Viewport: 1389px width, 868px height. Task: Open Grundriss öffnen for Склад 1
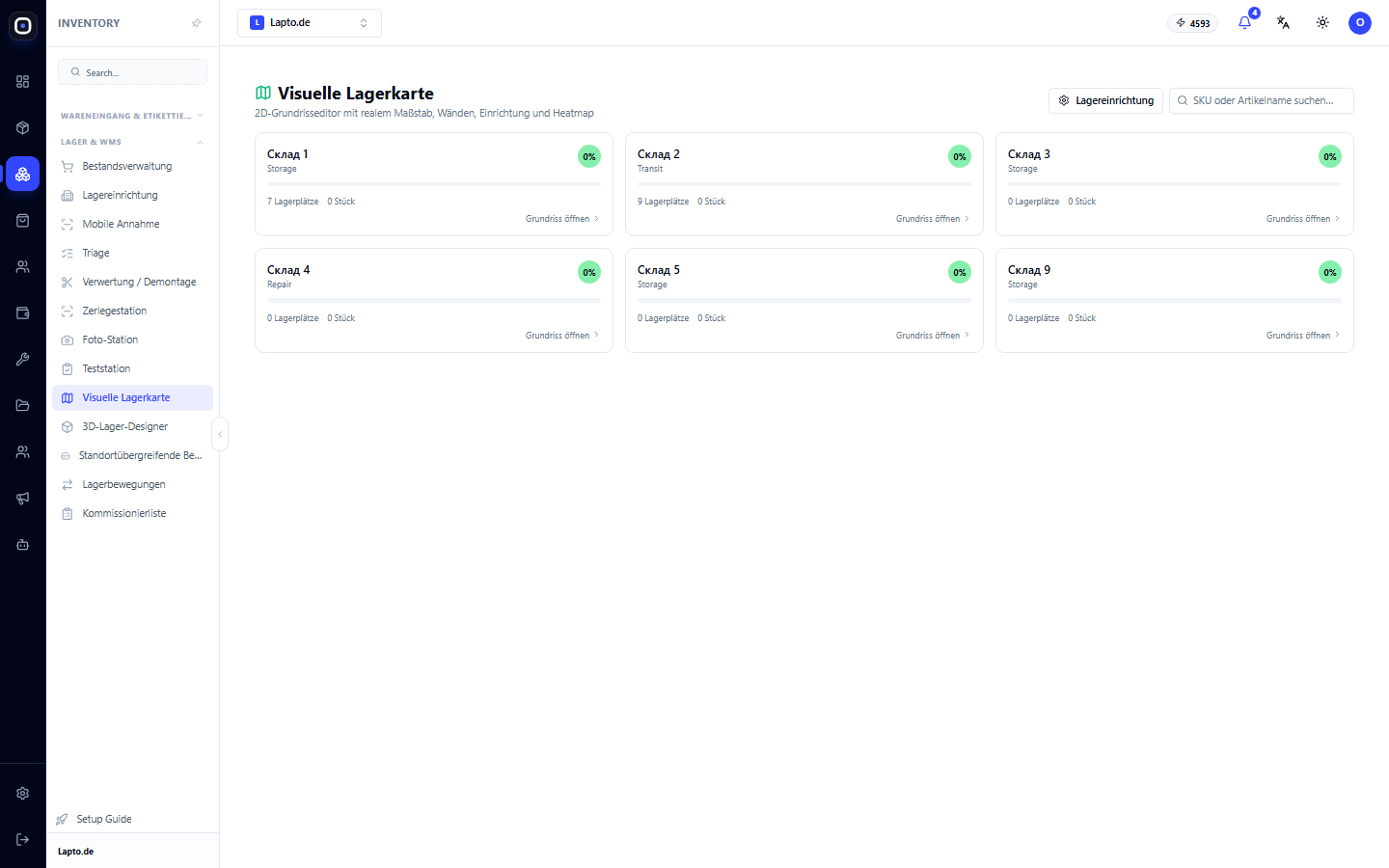pyautogui.click(x=562, y=219)
